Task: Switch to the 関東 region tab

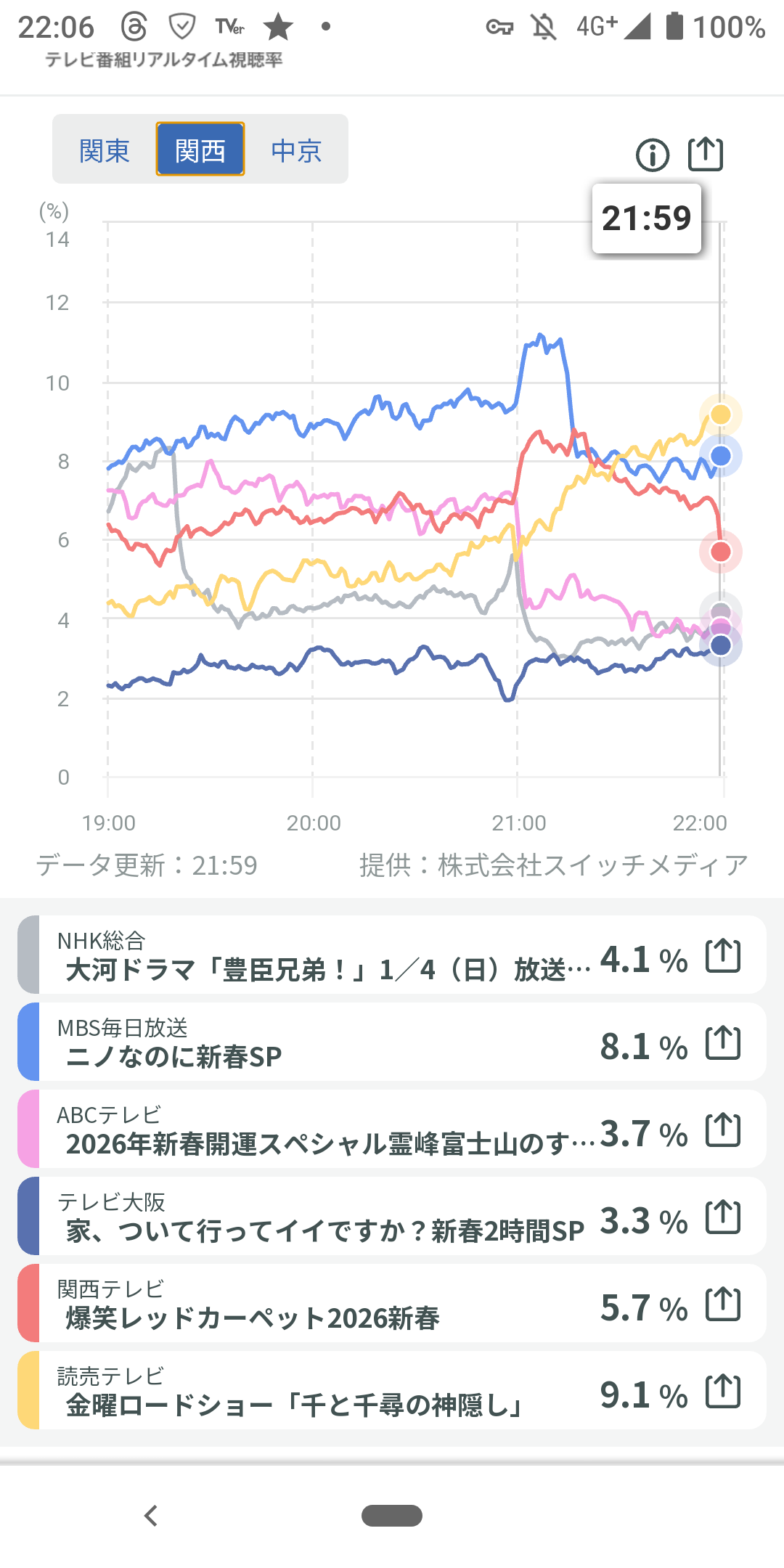Action: click(105, 150)
